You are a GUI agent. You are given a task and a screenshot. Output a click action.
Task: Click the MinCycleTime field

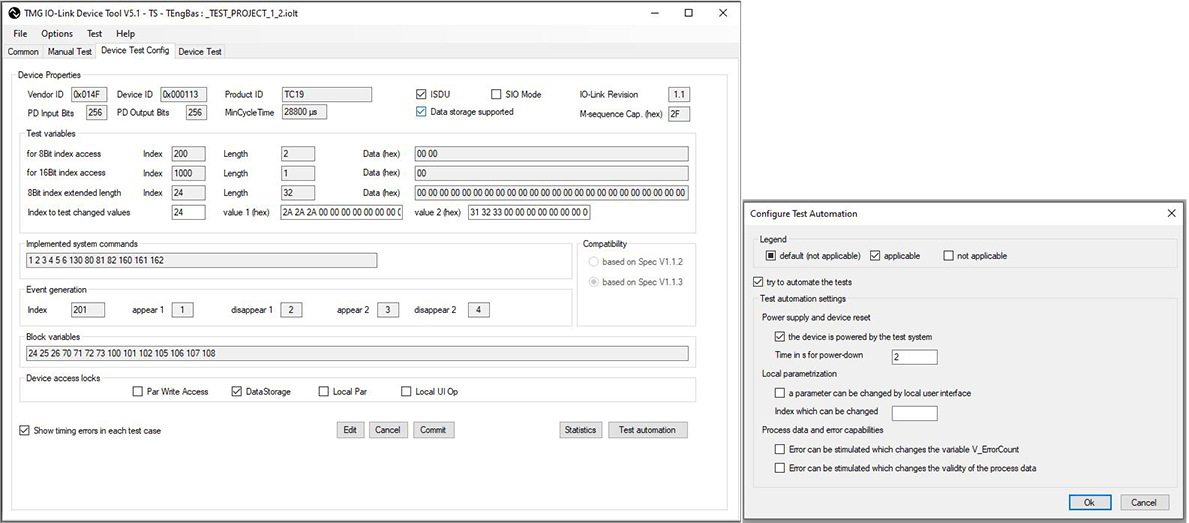(x=303, y=112)
